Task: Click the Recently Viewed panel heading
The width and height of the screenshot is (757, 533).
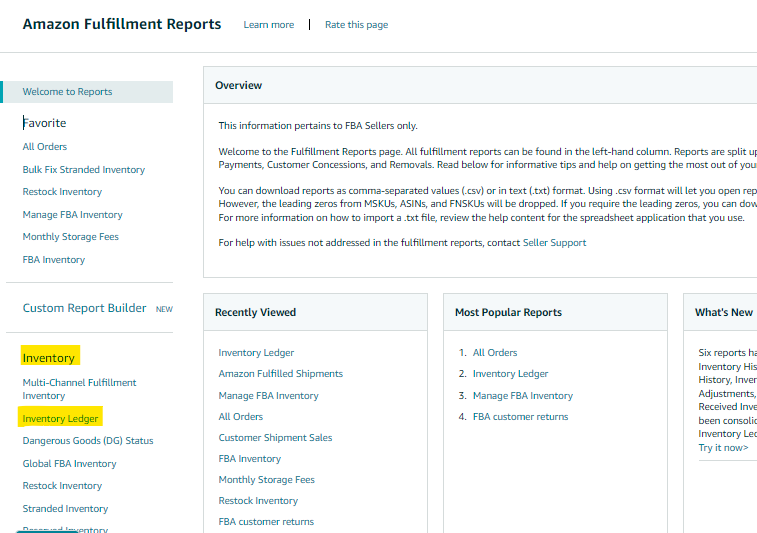Action: (255, 312)
